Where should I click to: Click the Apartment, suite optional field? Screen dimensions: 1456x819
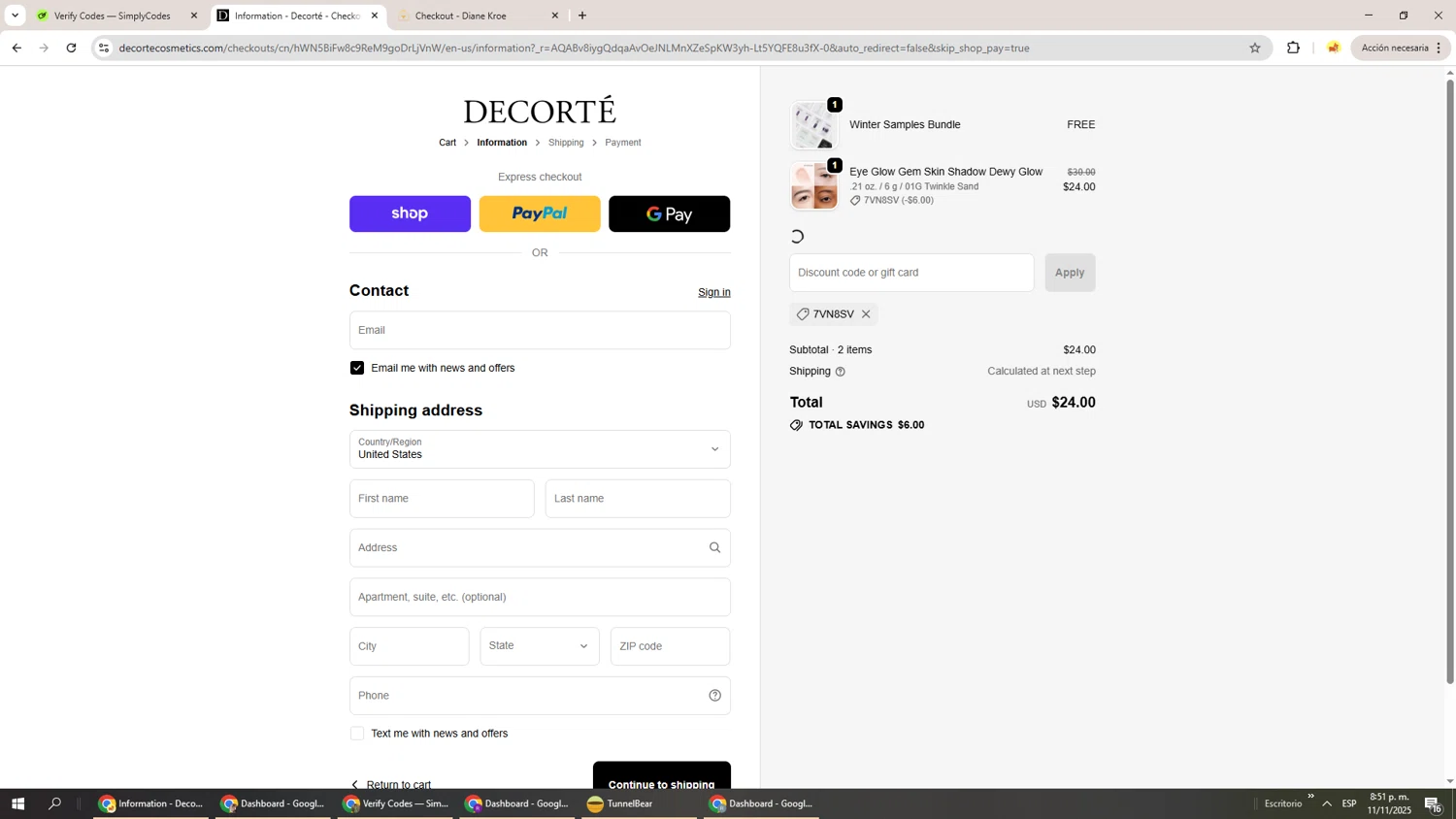[x=540, y=598]
